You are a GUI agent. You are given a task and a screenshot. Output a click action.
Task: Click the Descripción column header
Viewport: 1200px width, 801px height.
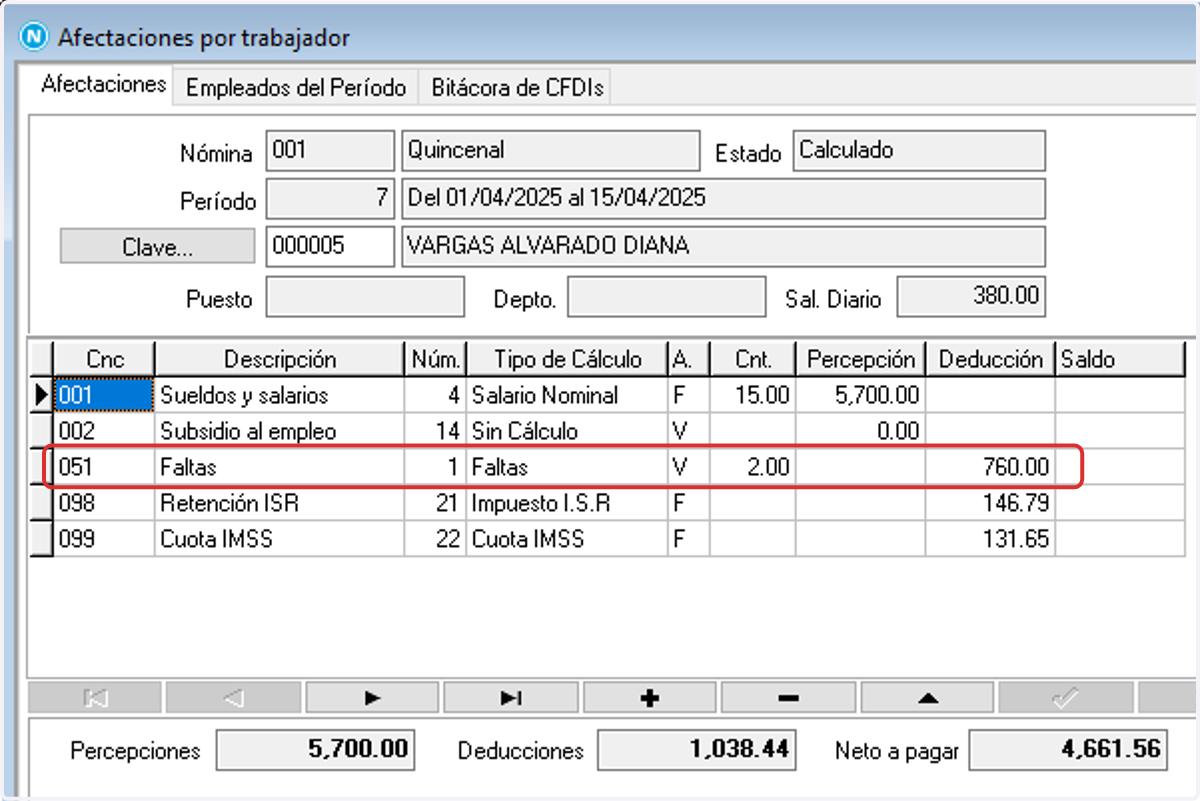point(280,359)
